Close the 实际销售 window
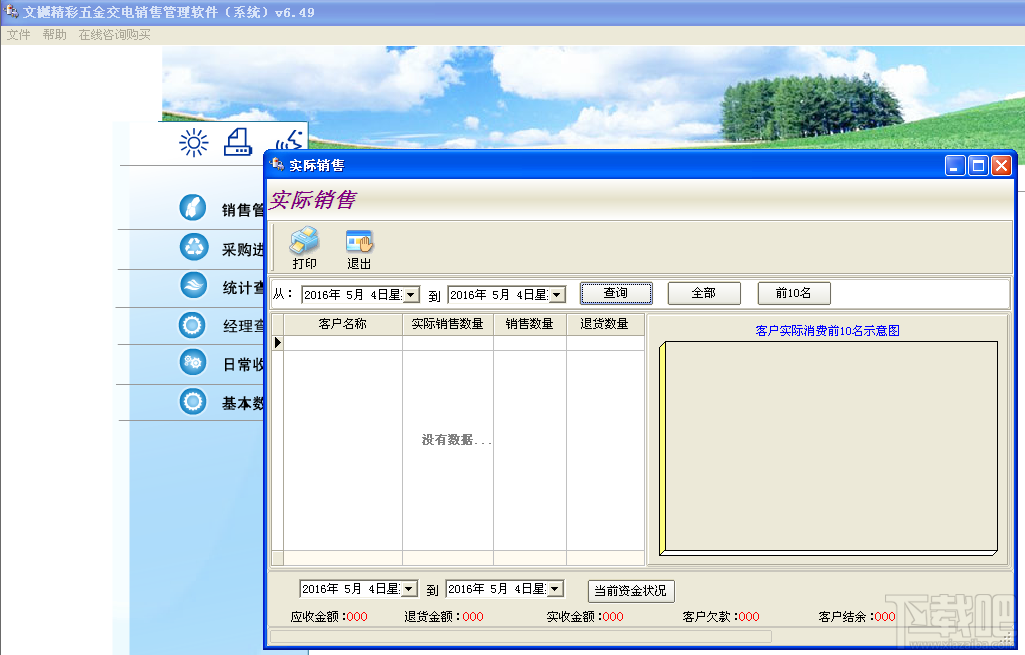The height and width of the screenshot is (655, 1025). (x=1001, y=165)
